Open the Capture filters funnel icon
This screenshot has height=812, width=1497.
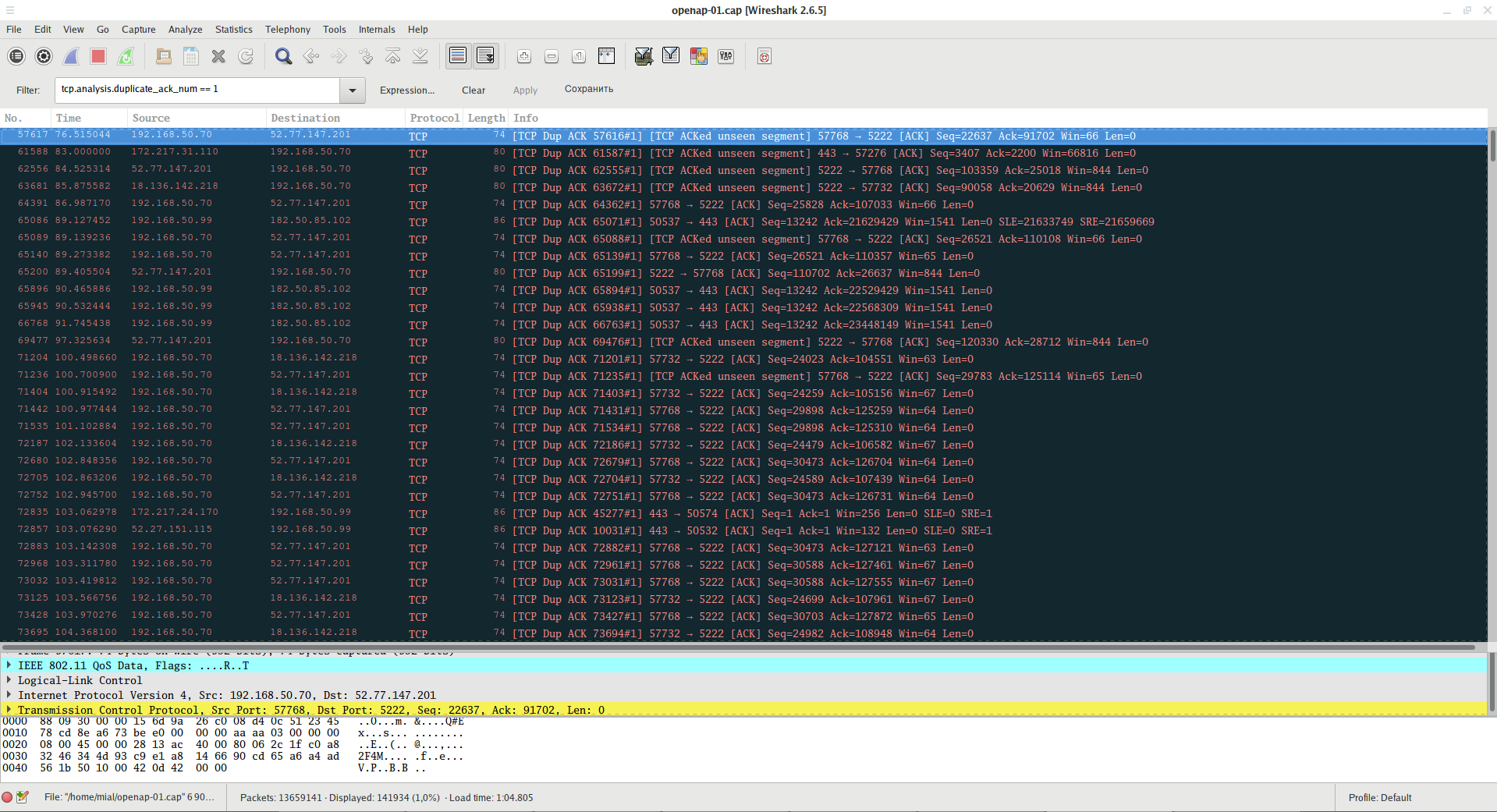[644, 56]
